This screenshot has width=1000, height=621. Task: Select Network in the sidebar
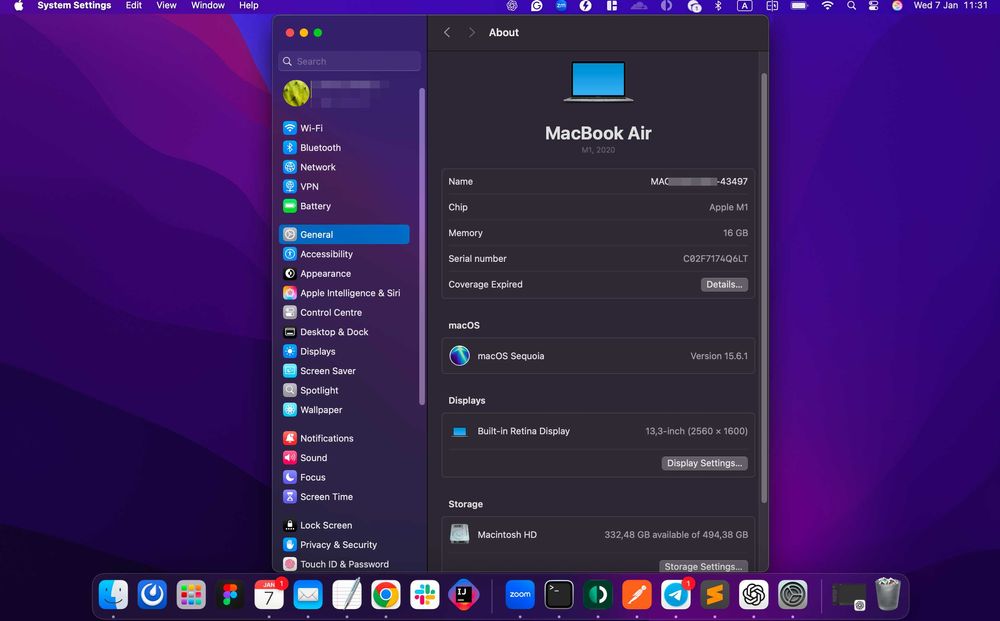pos(344,167)
